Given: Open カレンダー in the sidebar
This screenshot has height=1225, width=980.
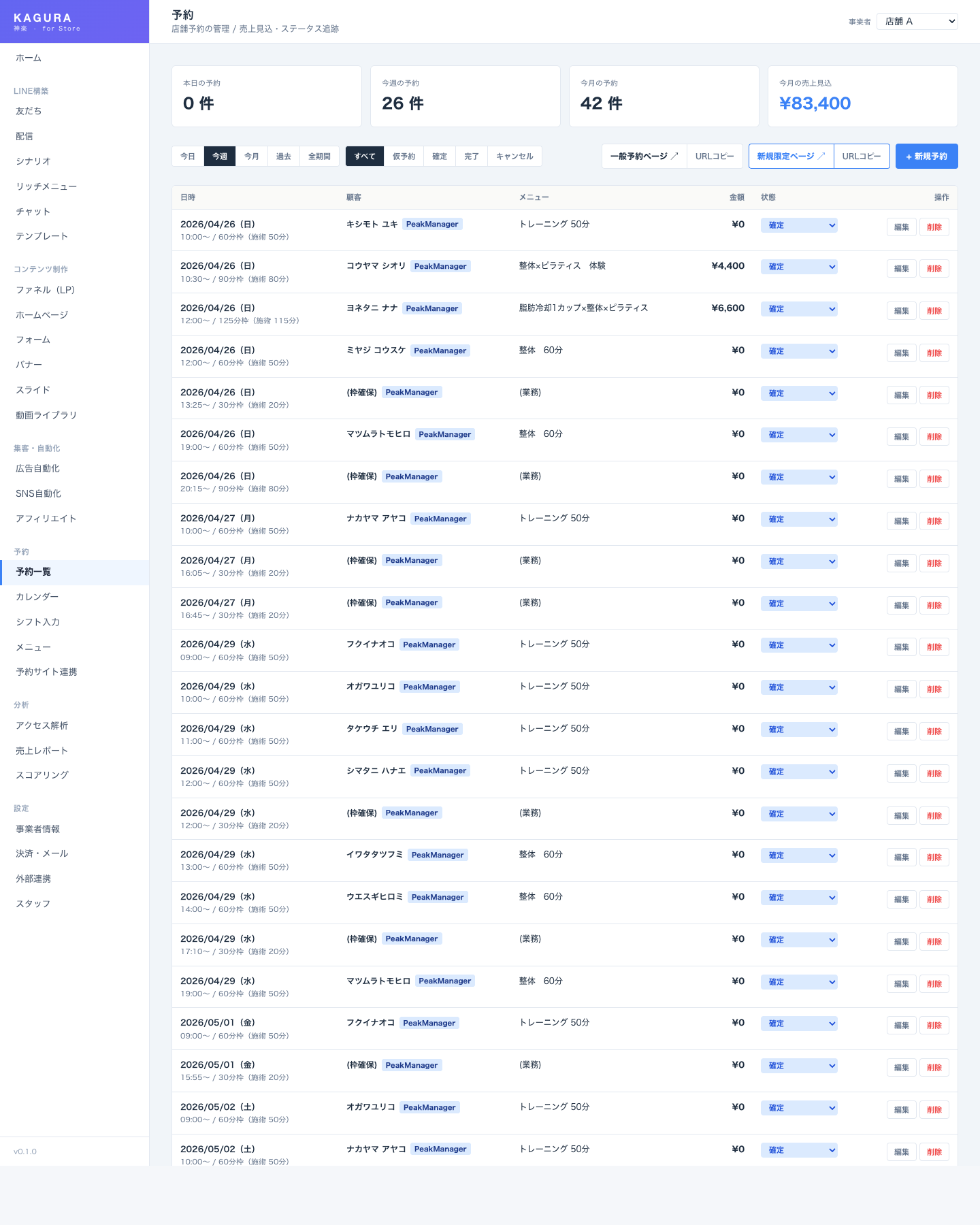Looking at the screenshot, I should click(x=37, y=597).
